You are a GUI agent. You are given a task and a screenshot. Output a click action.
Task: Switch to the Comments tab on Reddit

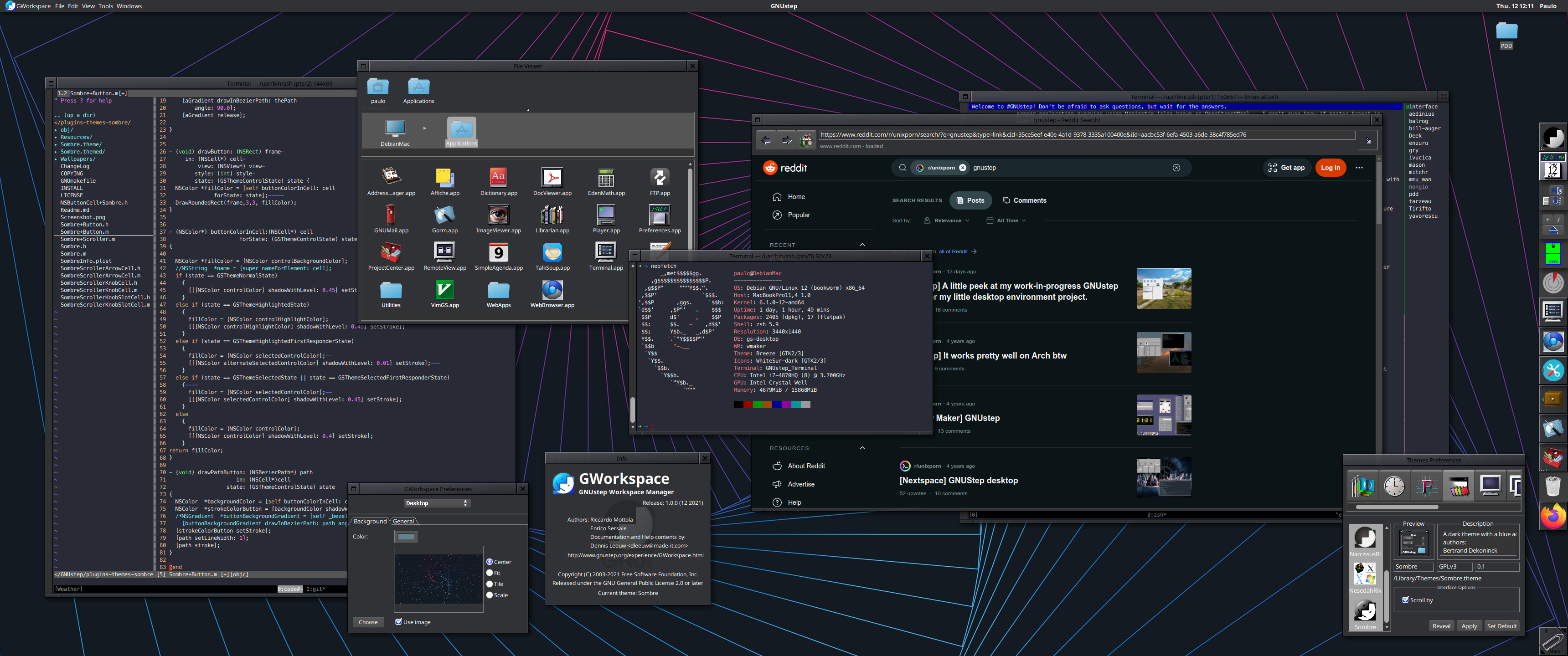click(x=1024, y=200)
